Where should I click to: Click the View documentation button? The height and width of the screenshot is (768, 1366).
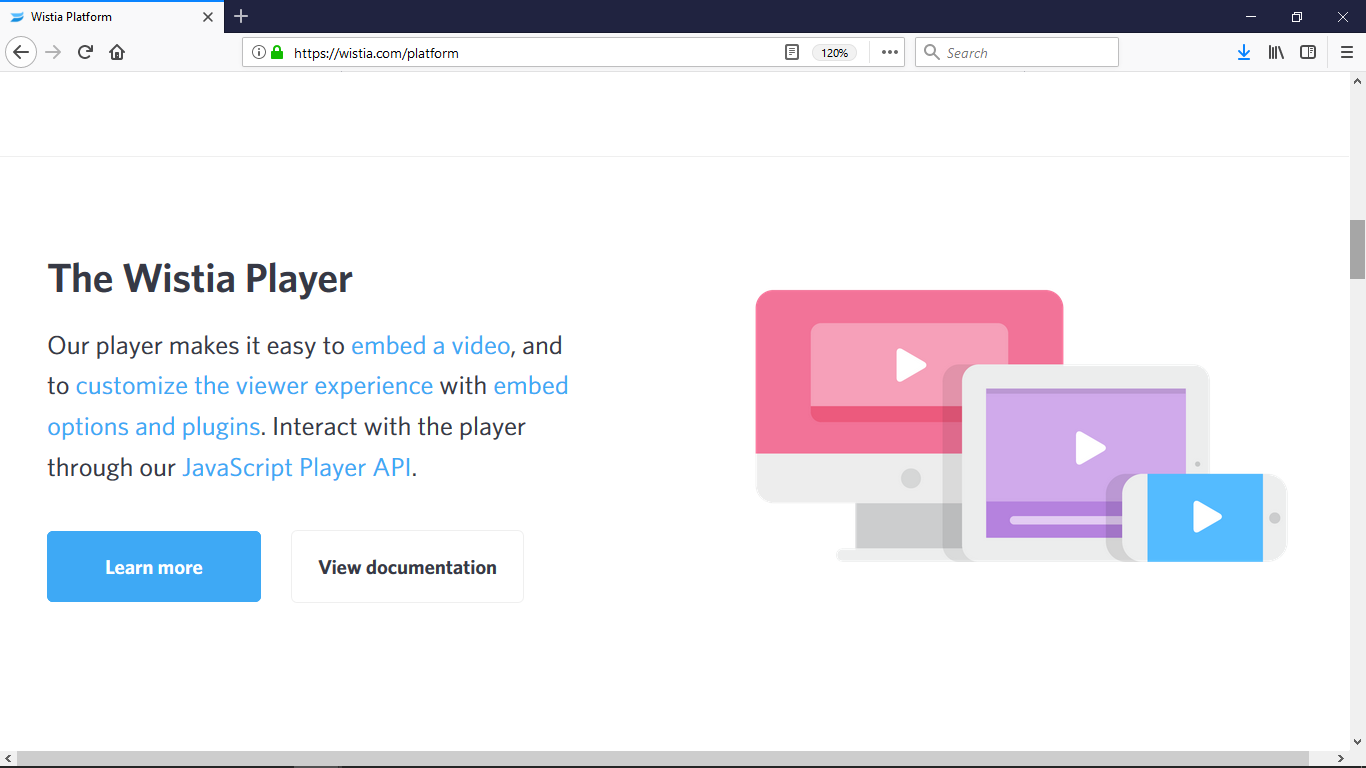tap(407, 567)
